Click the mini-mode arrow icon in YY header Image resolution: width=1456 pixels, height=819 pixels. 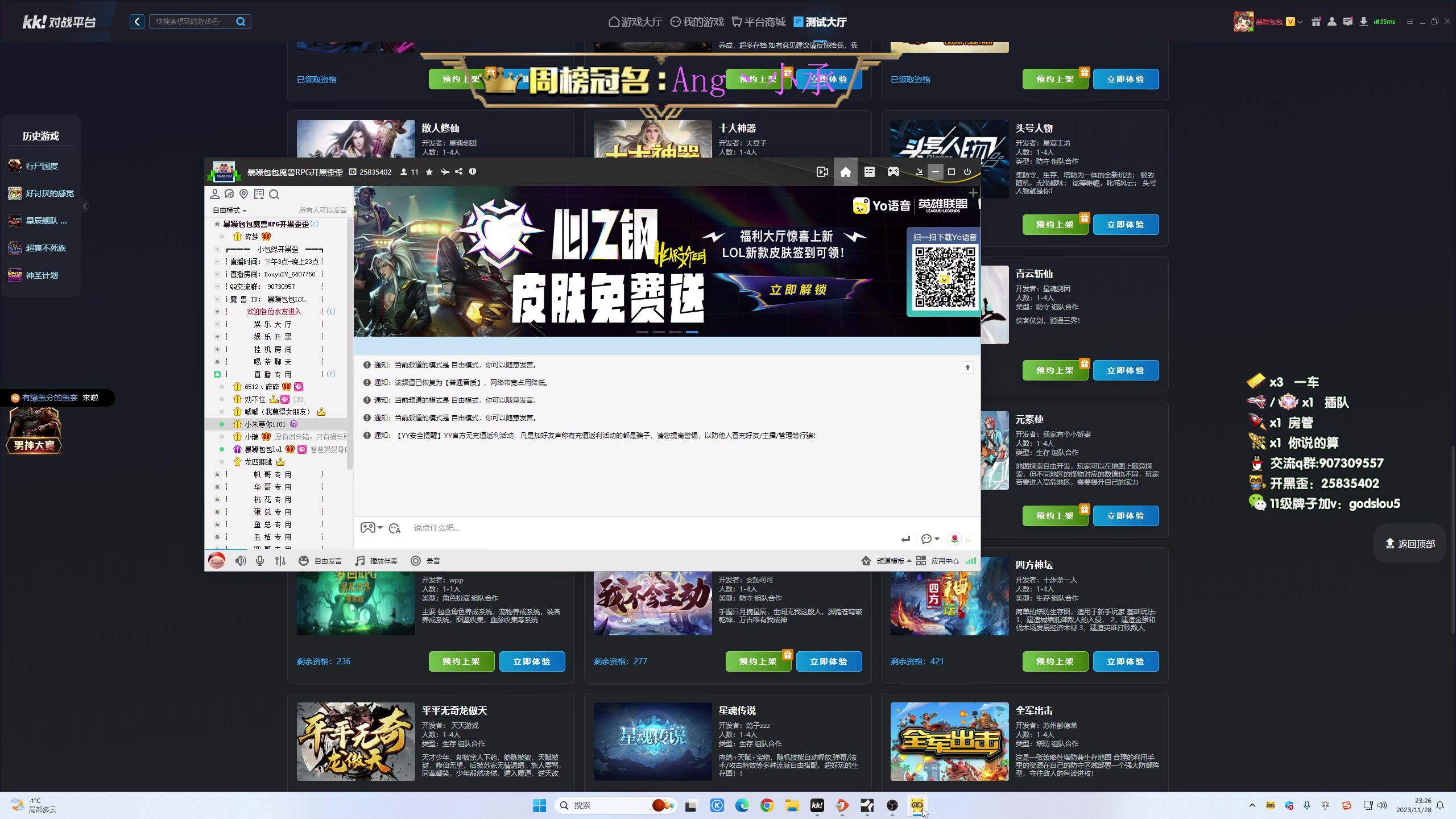coord(919,172)
